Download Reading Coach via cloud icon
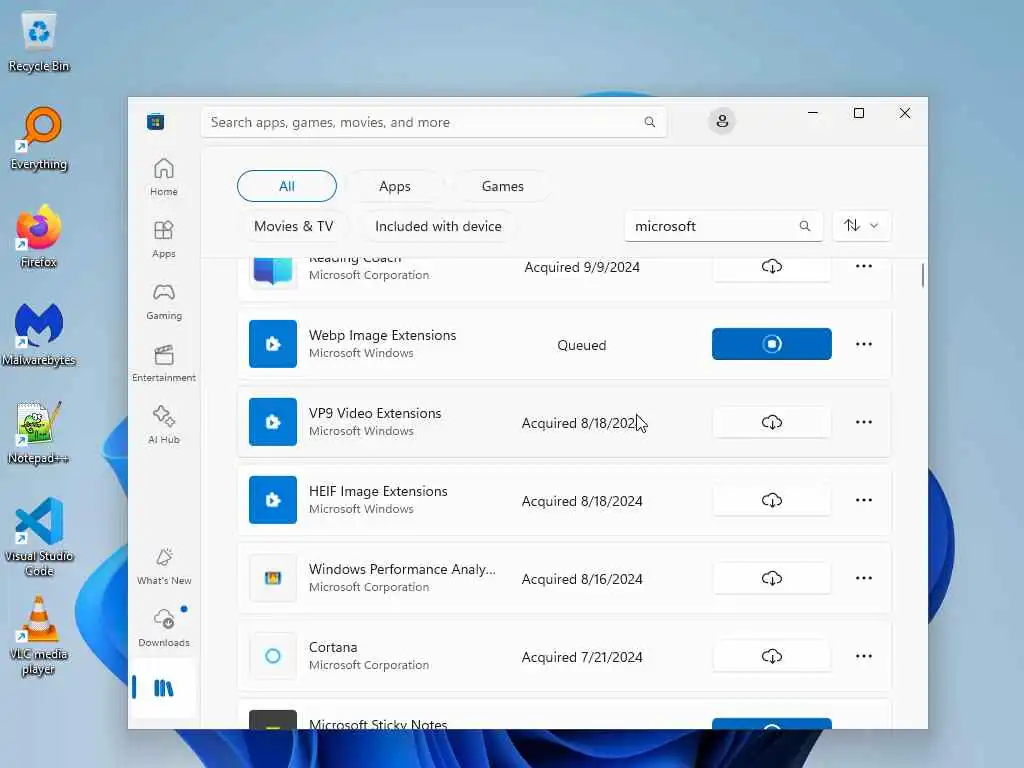Screen dimensions: 1024x768 pyautogui.click(x=771, y=266)
